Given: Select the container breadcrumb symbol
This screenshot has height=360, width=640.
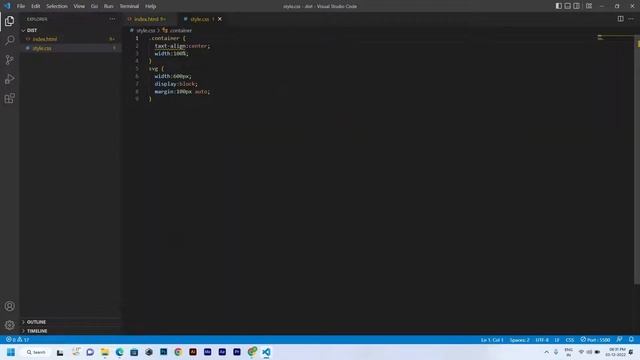Looking at the screenshot, I should coord(177,30).
